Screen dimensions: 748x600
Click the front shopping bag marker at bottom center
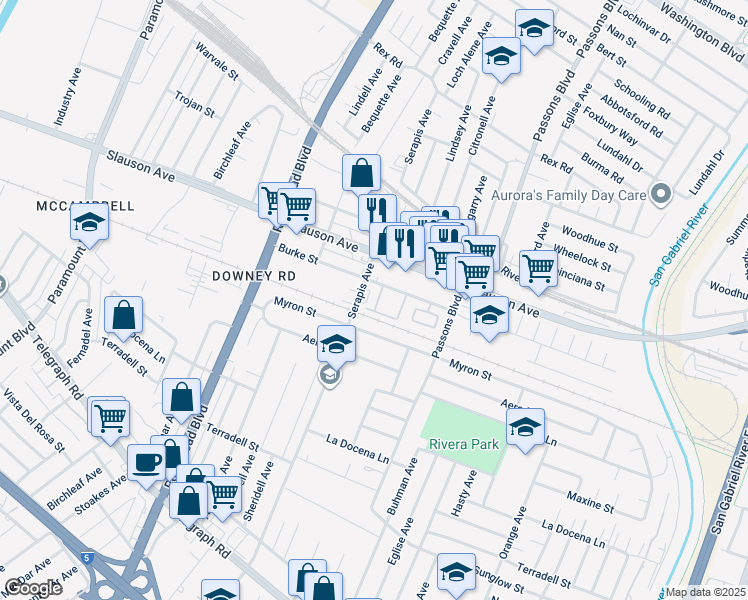pyautogui.click(x=323, y=586)
